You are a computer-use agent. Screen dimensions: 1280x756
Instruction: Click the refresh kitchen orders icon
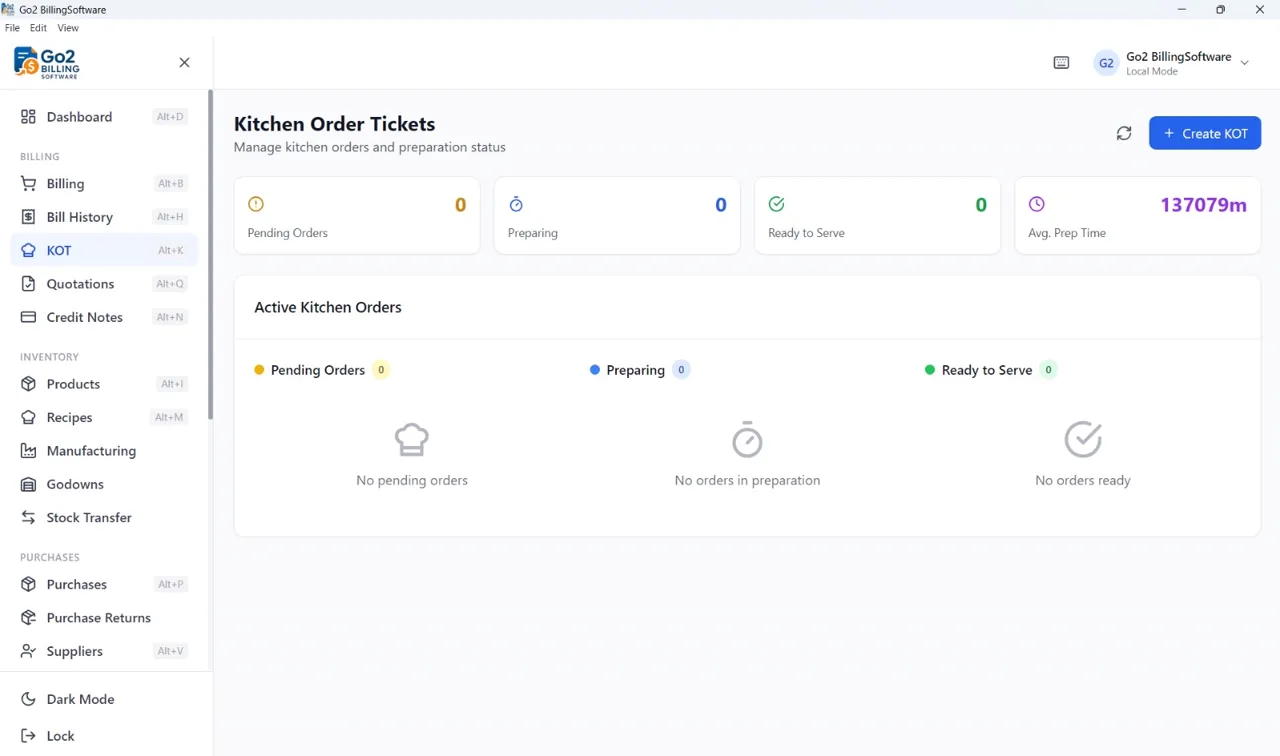point(1124,133)
